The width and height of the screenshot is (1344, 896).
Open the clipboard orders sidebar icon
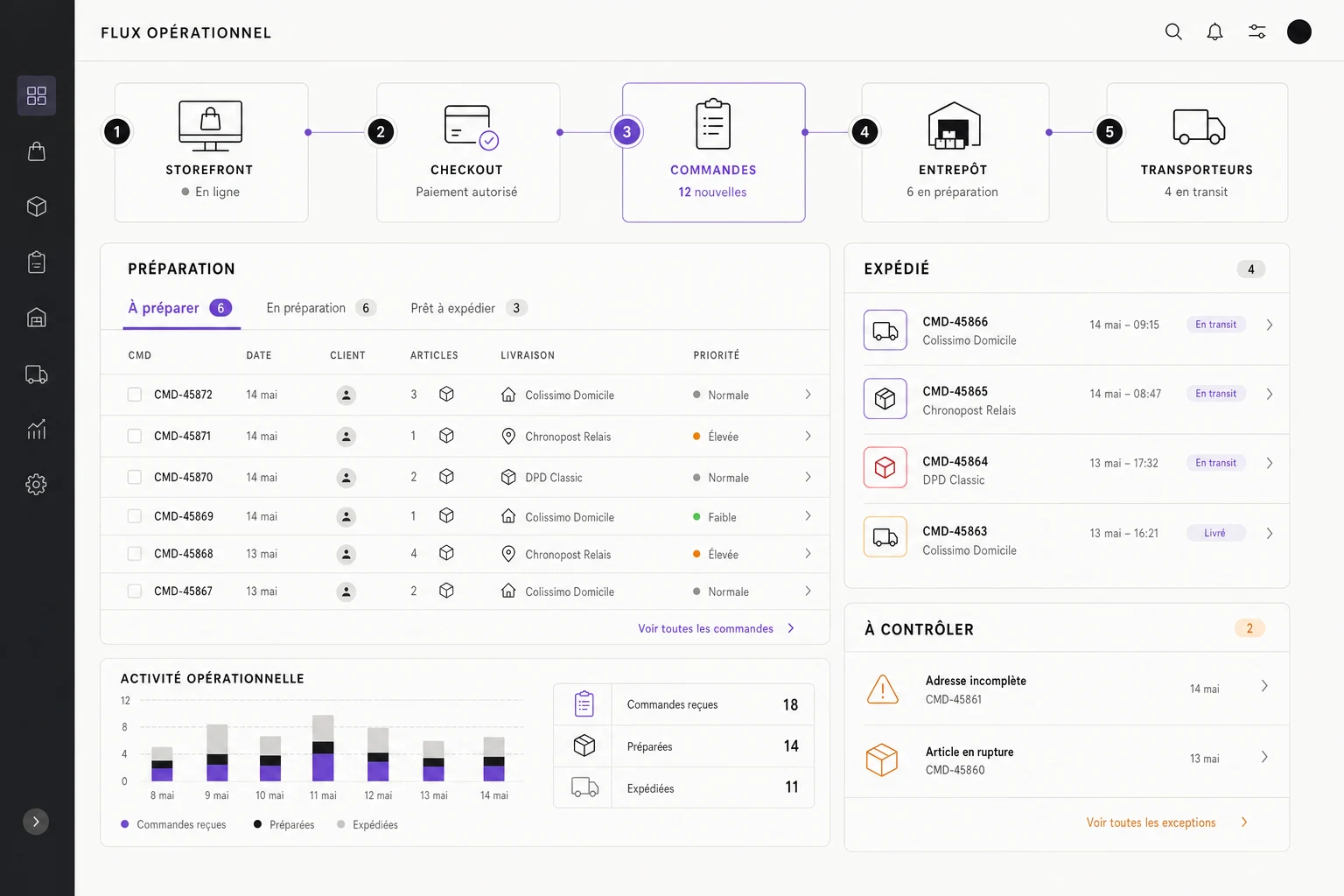(37, 262)
